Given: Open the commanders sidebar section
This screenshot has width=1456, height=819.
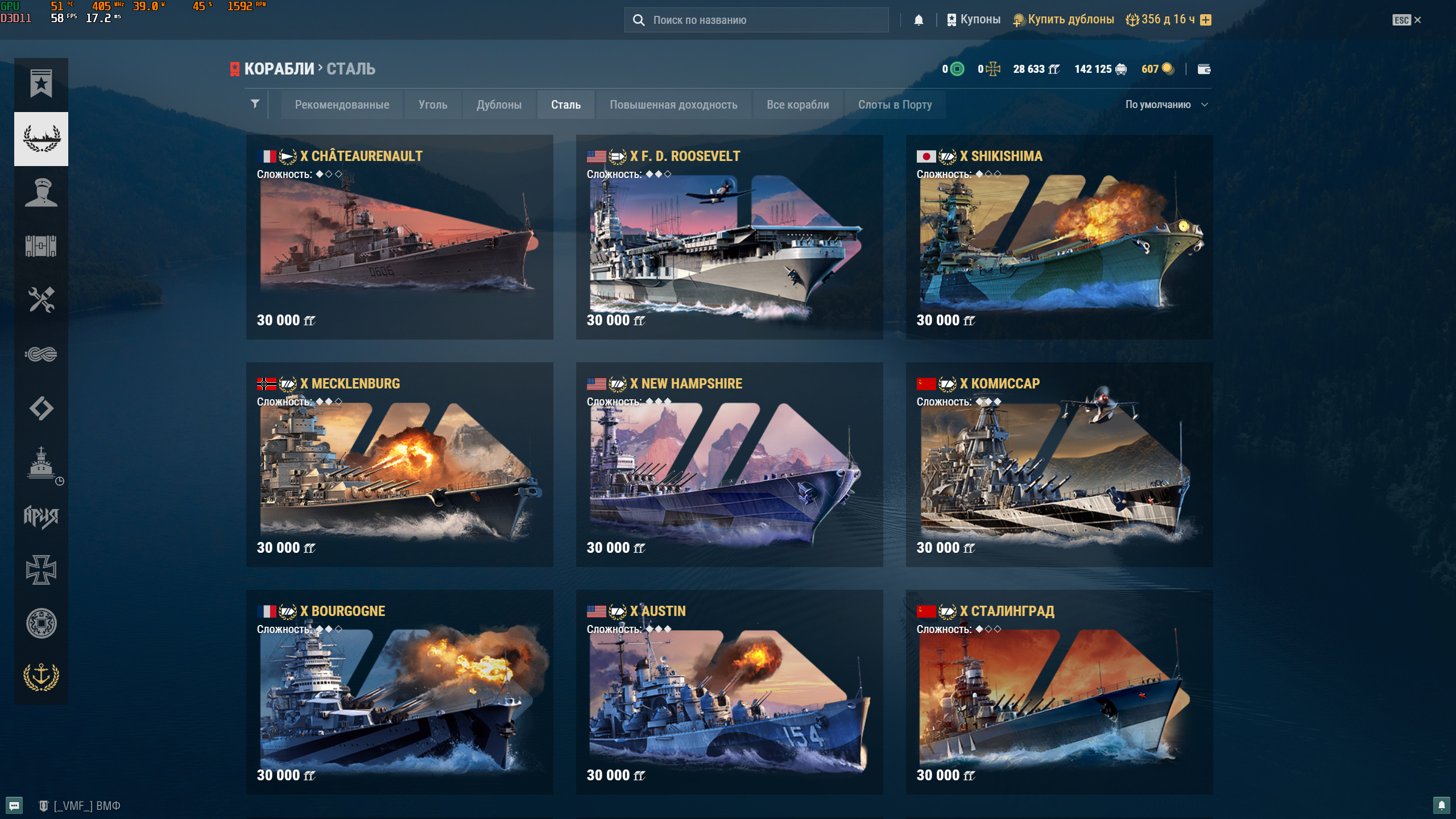Looking at the screenshot, I should click(41, 192).
